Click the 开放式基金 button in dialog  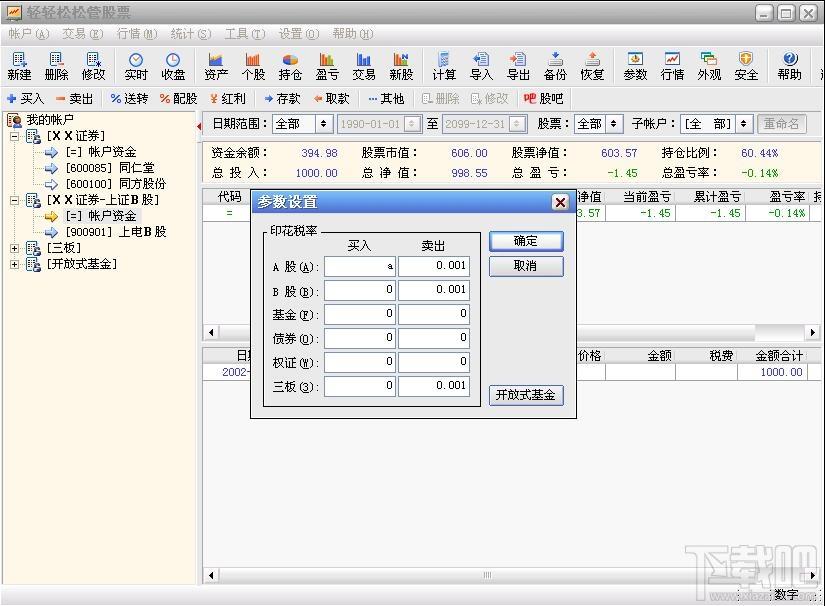[526, 395]
